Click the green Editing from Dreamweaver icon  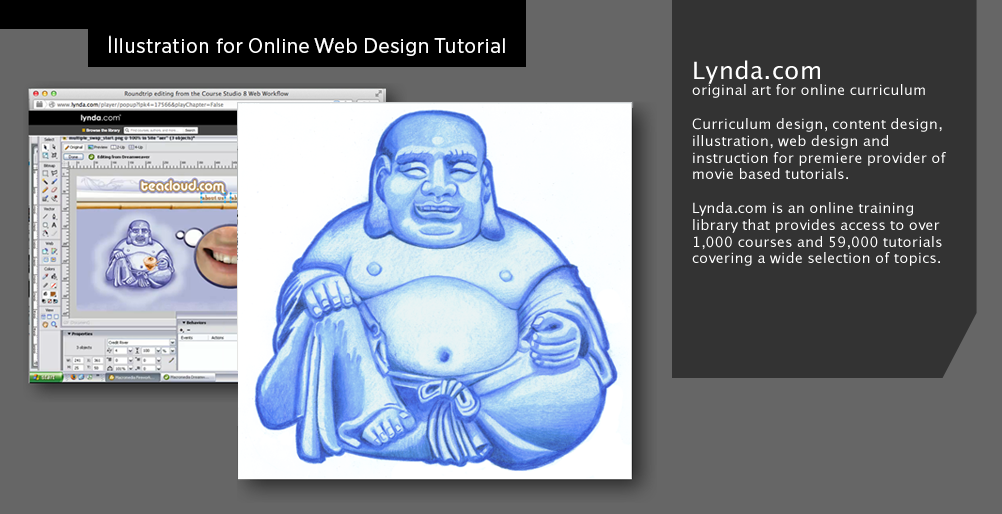coord(91,157)
